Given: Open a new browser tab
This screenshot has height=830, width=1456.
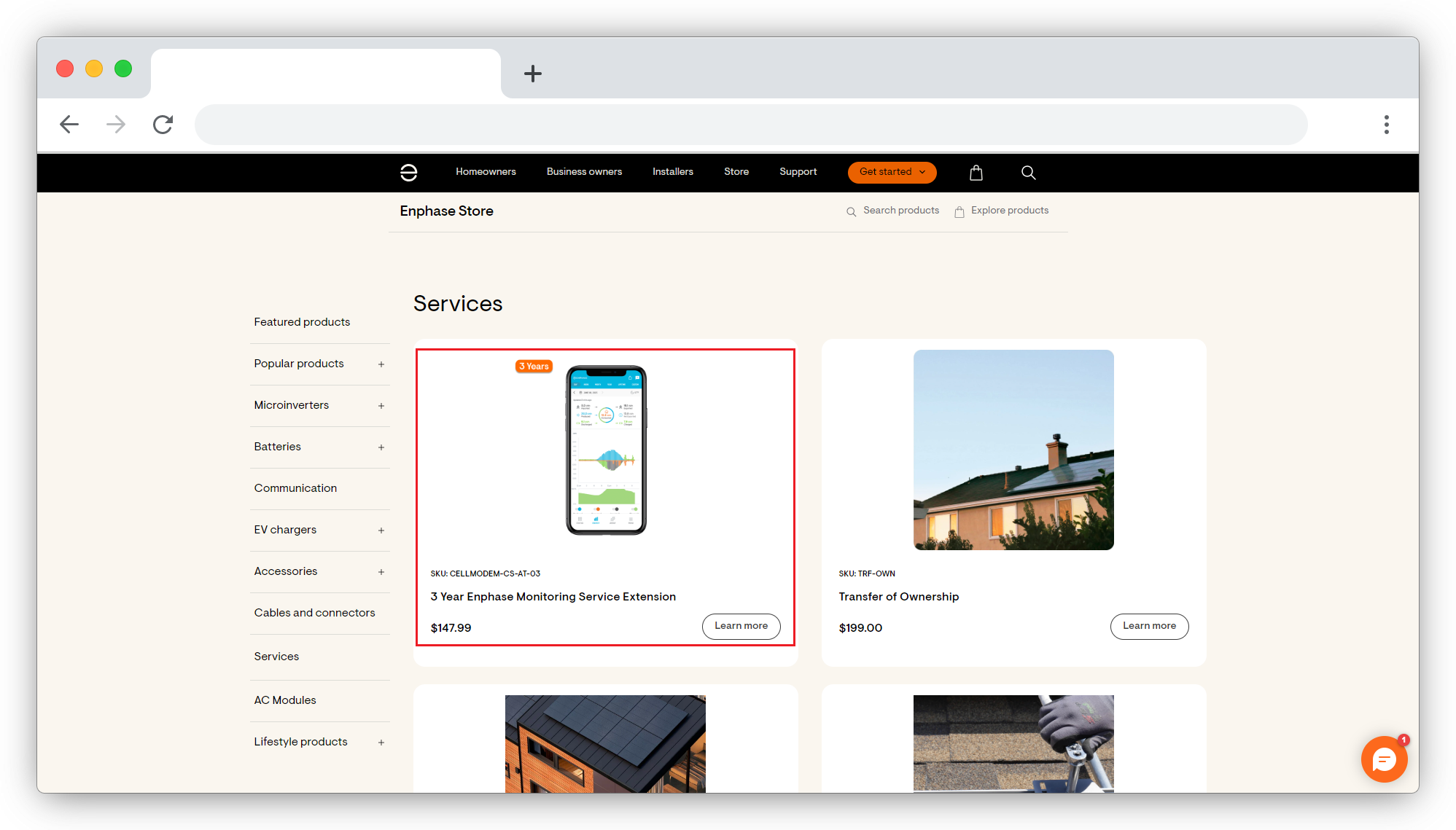Looking at the screenshot, I should click(533, 73).
